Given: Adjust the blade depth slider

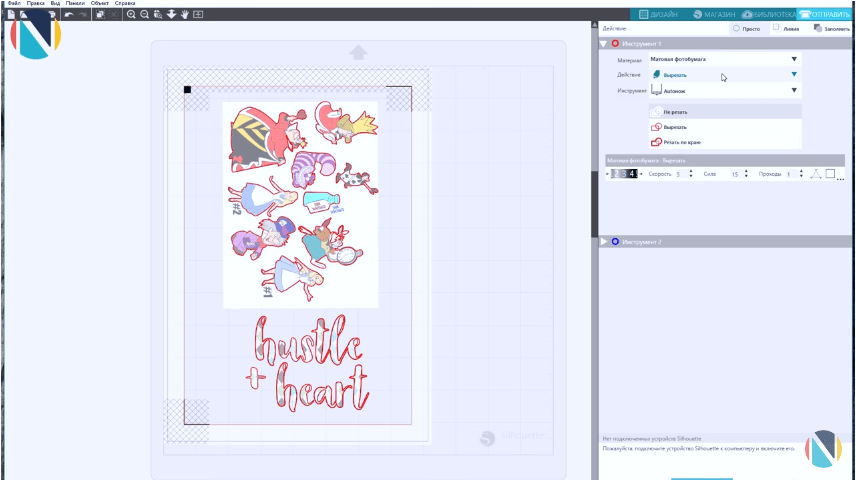Looking at the screenshot, I should [x=624, y=174].
